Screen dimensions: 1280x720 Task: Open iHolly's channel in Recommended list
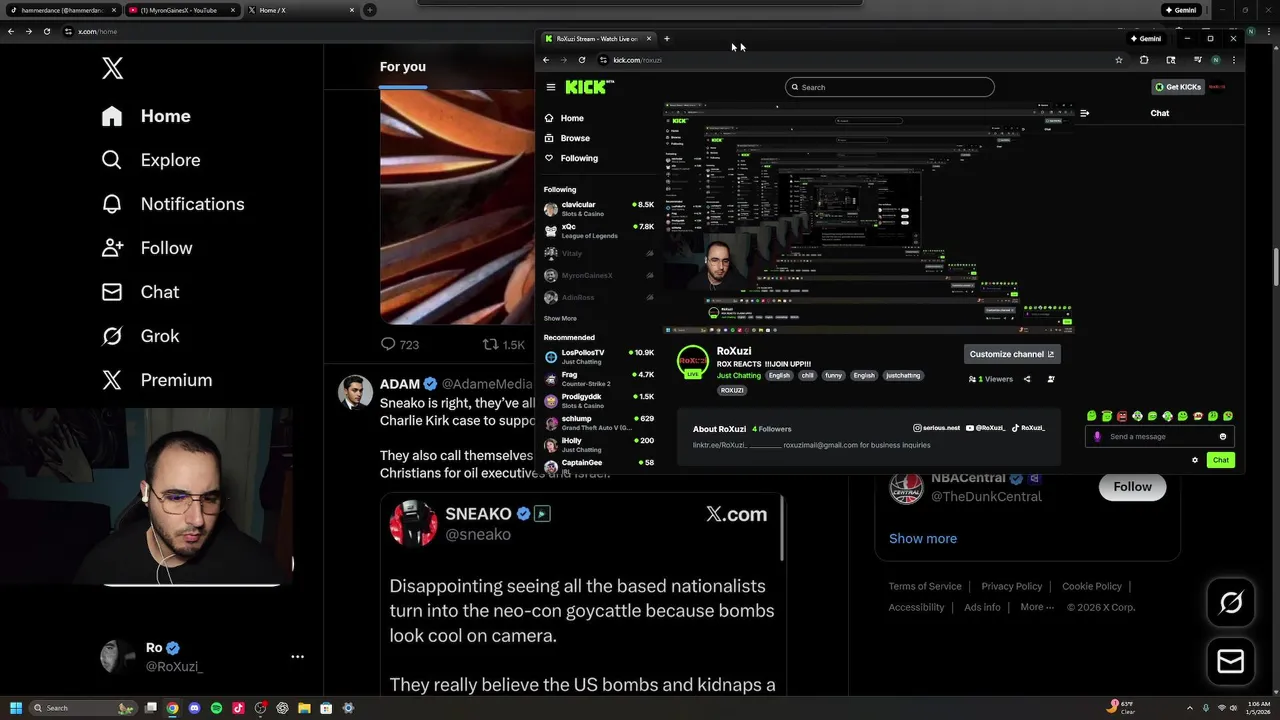click(599, 445)
